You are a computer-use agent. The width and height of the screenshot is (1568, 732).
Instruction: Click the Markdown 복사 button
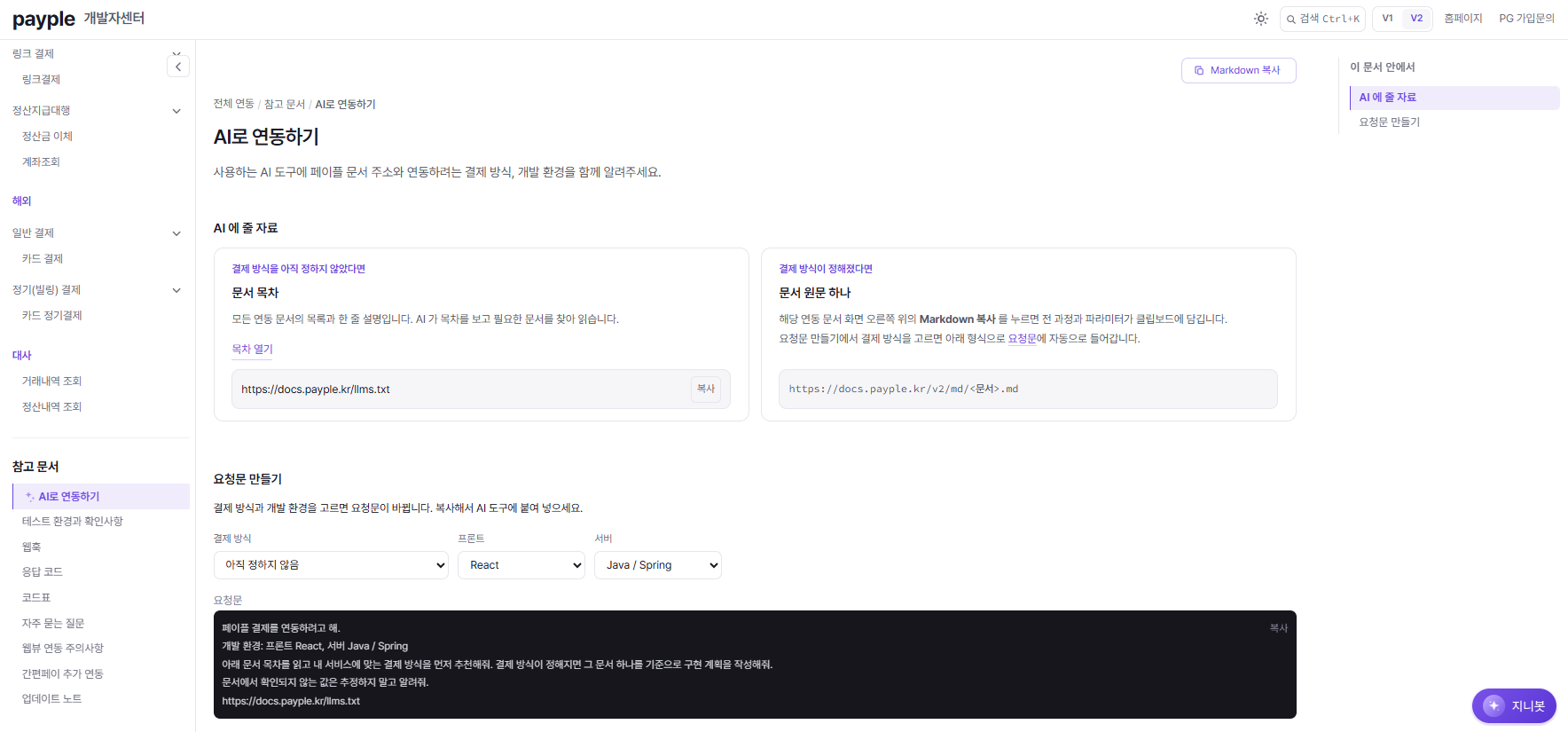(x=1239, y=70)
